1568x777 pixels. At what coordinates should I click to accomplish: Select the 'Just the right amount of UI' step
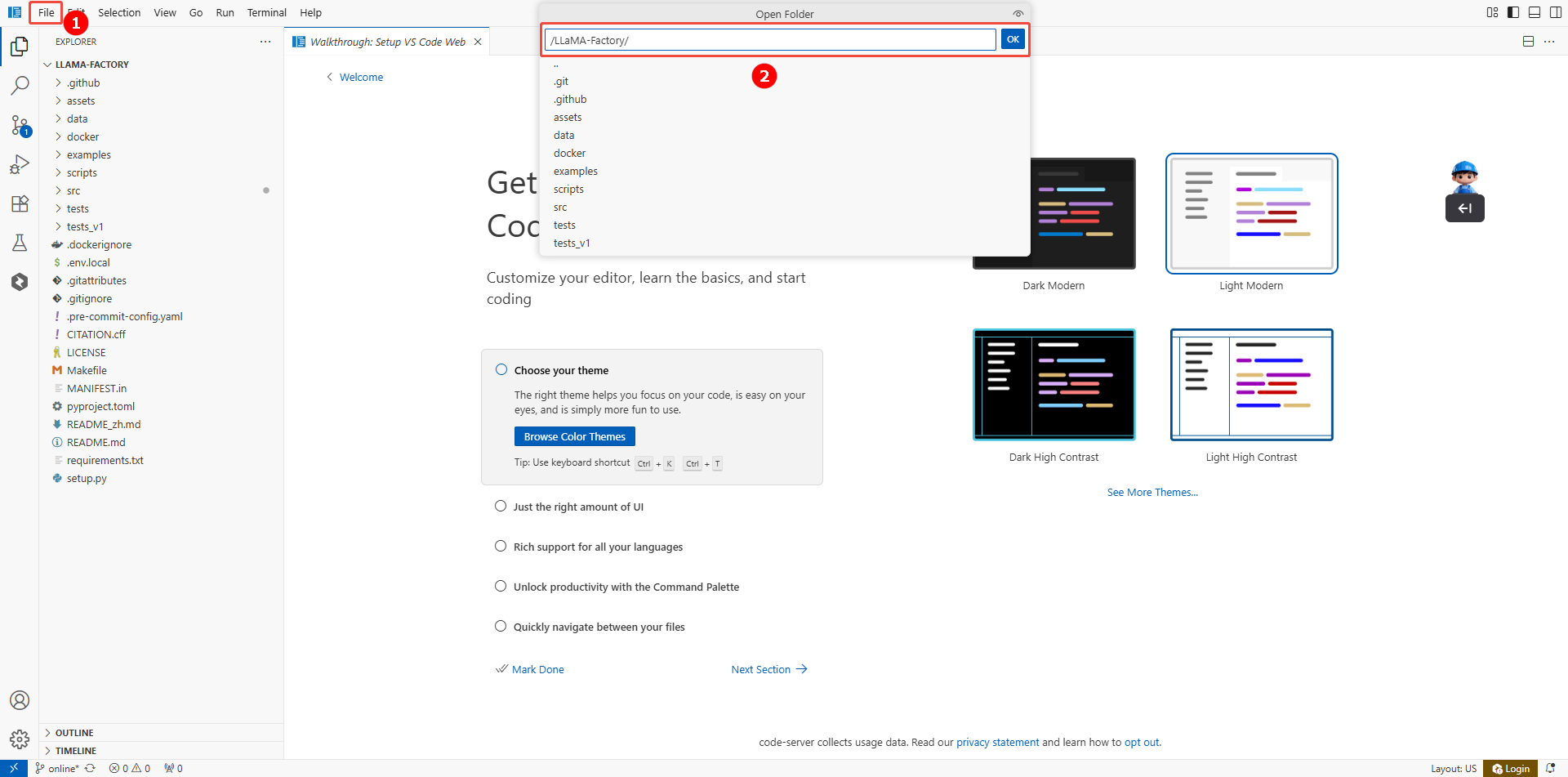coord(578,507)
